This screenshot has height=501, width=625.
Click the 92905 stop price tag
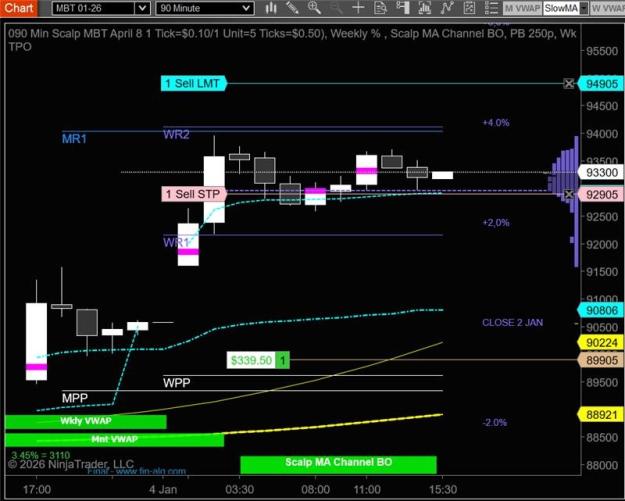click(x=601, y=195)
